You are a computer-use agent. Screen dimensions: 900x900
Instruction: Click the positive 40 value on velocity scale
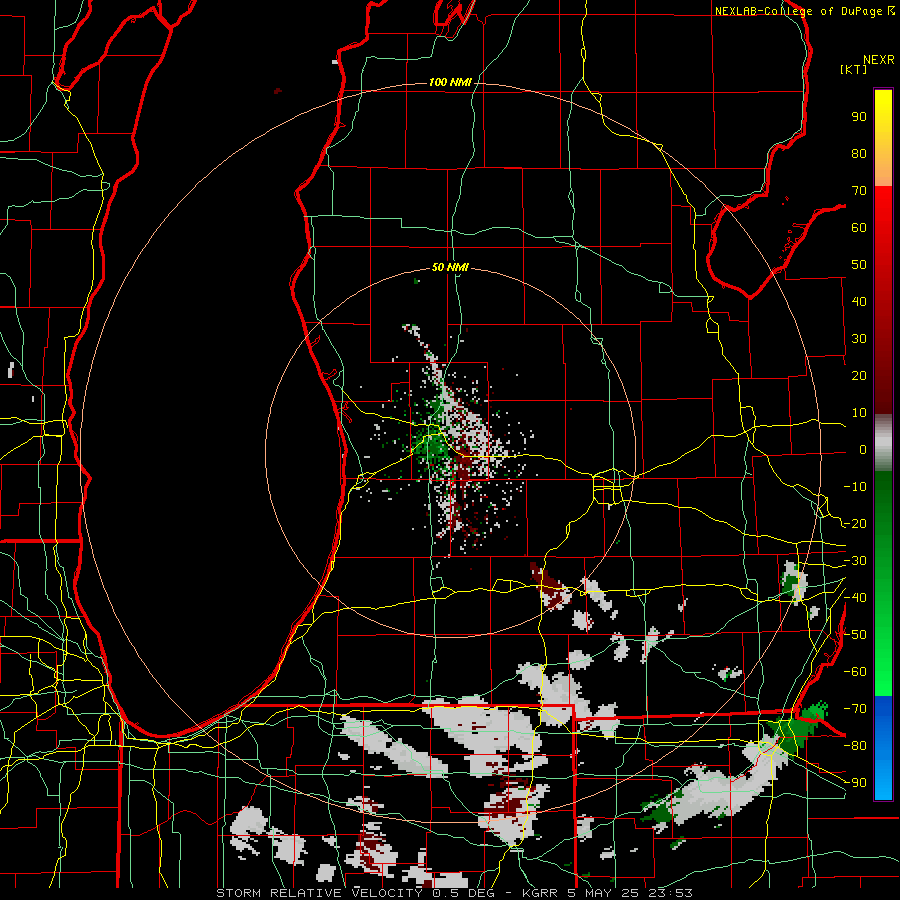859,301
